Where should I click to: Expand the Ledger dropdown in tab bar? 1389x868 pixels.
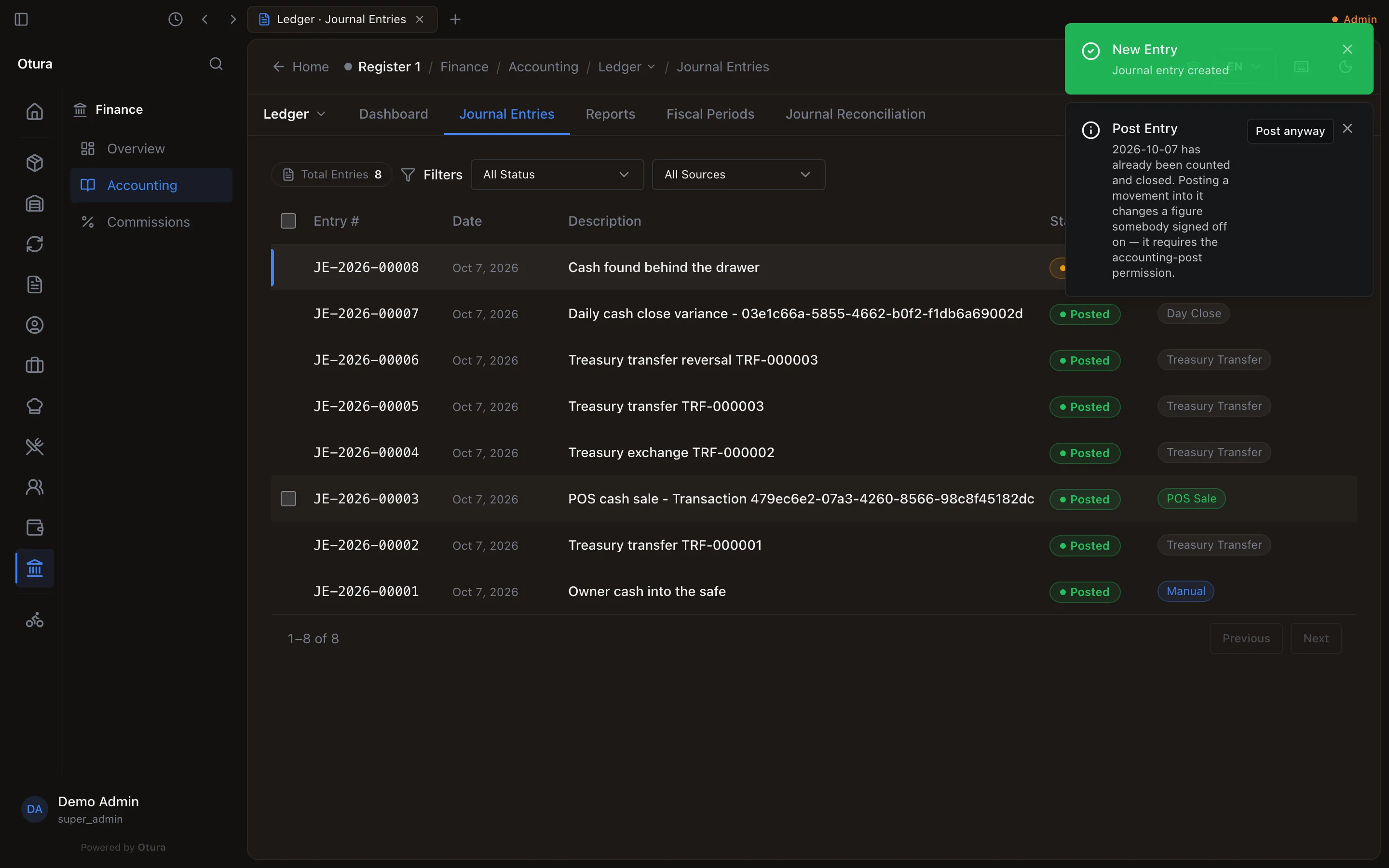(295, 114)
